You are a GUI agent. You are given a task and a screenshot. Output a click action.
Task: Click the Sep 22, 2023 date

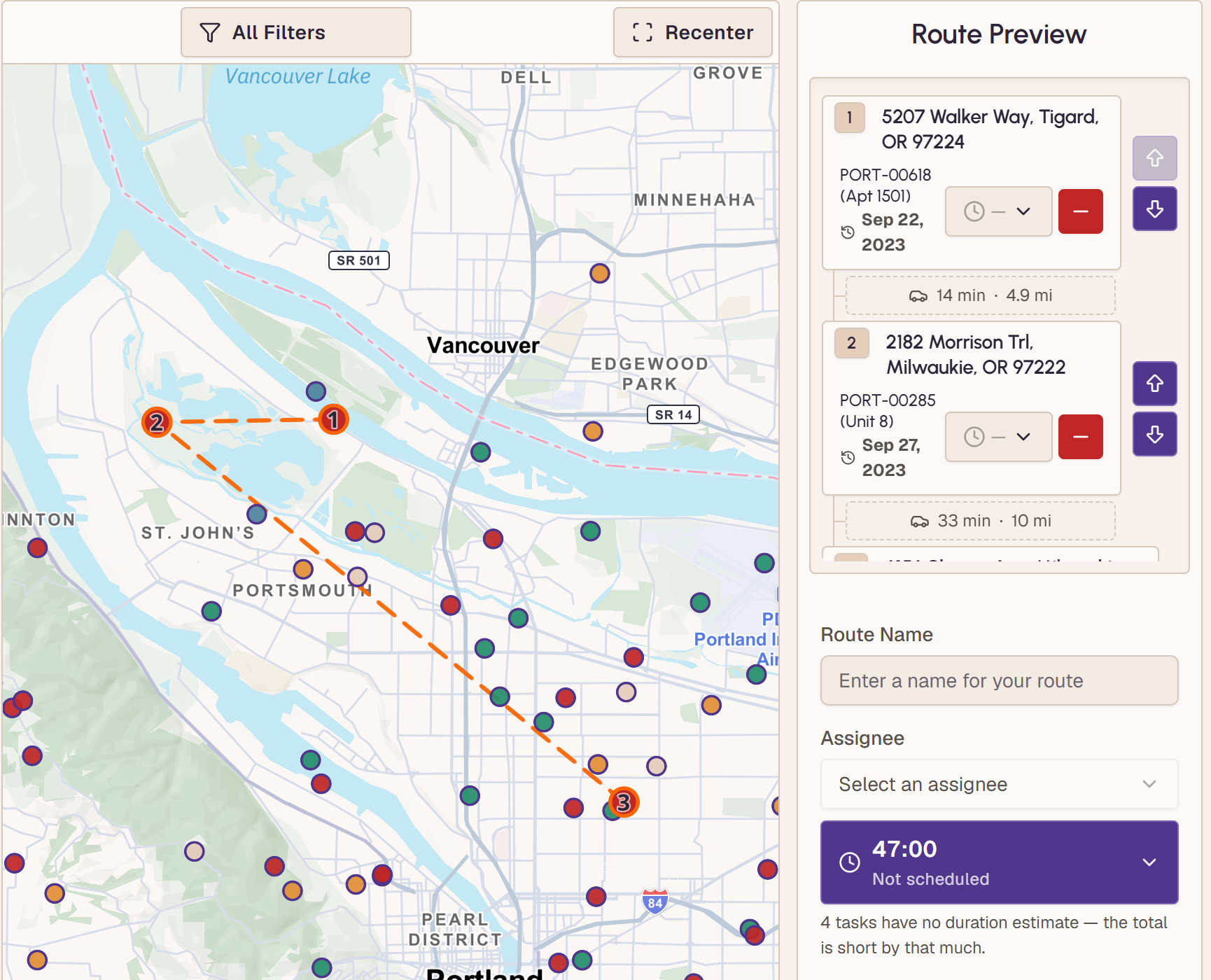click(892, 232)
